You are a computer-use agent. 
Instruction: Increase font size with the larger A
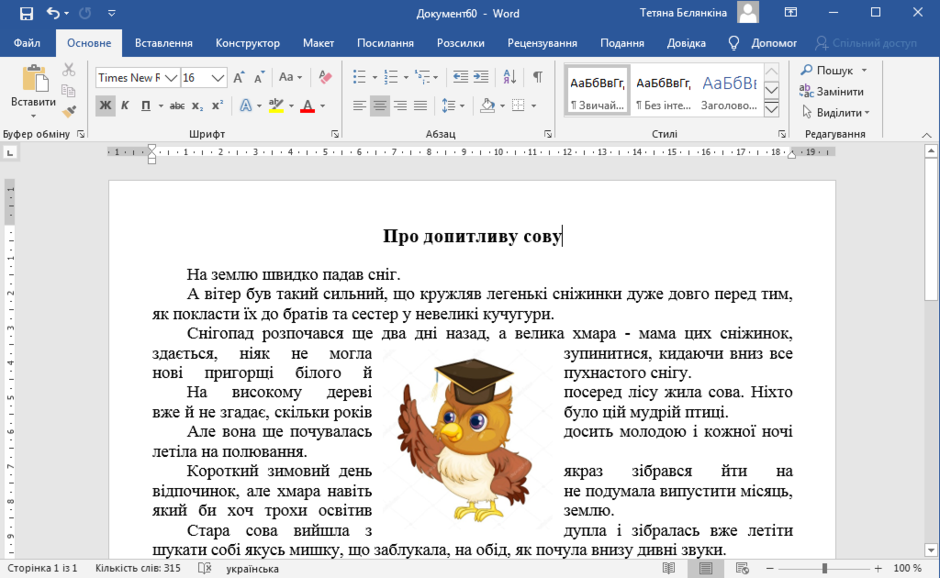239,77
